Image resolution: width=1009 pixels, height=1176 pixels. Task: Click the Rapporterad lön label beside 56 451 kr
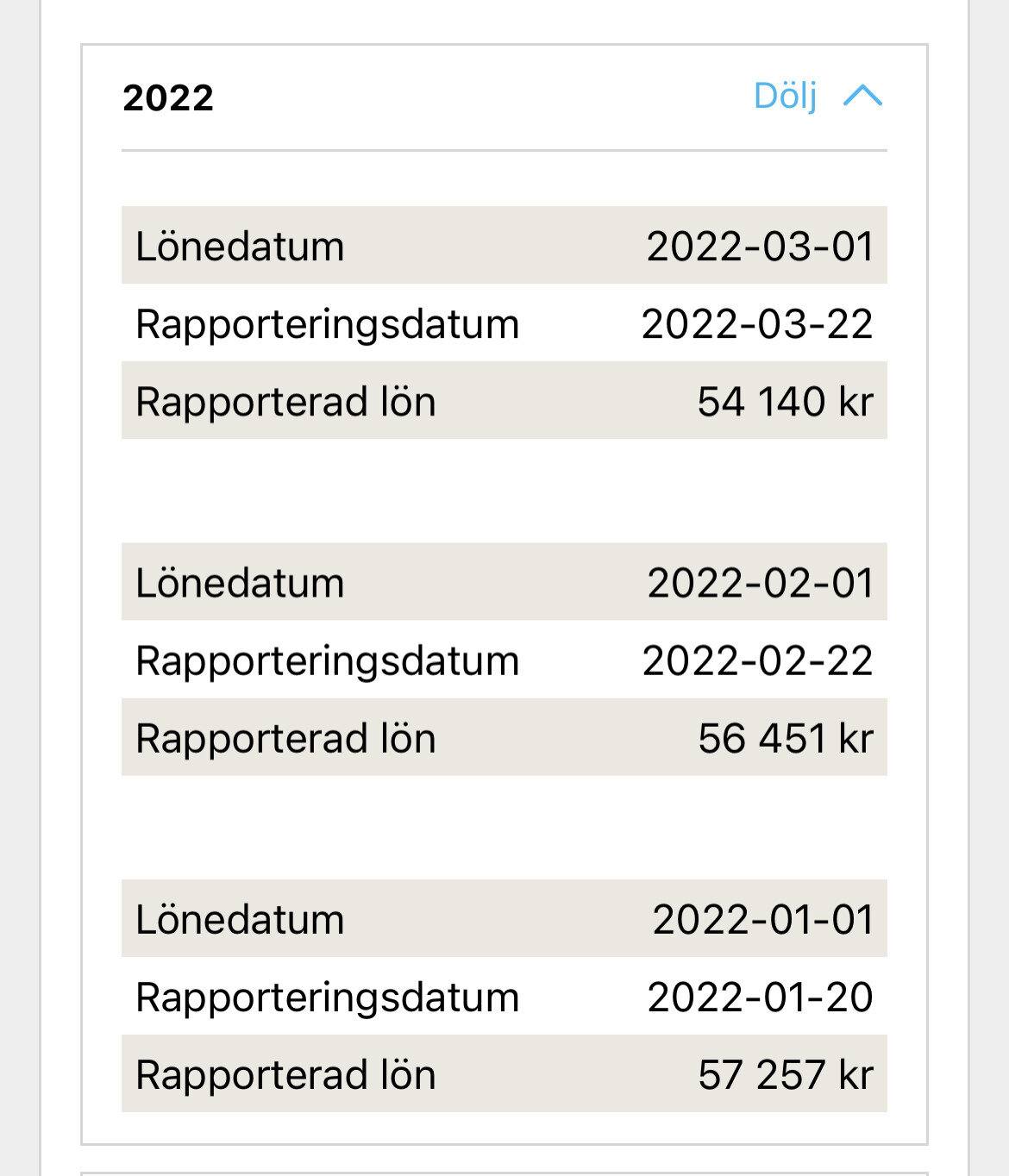(x=285, y=739)
